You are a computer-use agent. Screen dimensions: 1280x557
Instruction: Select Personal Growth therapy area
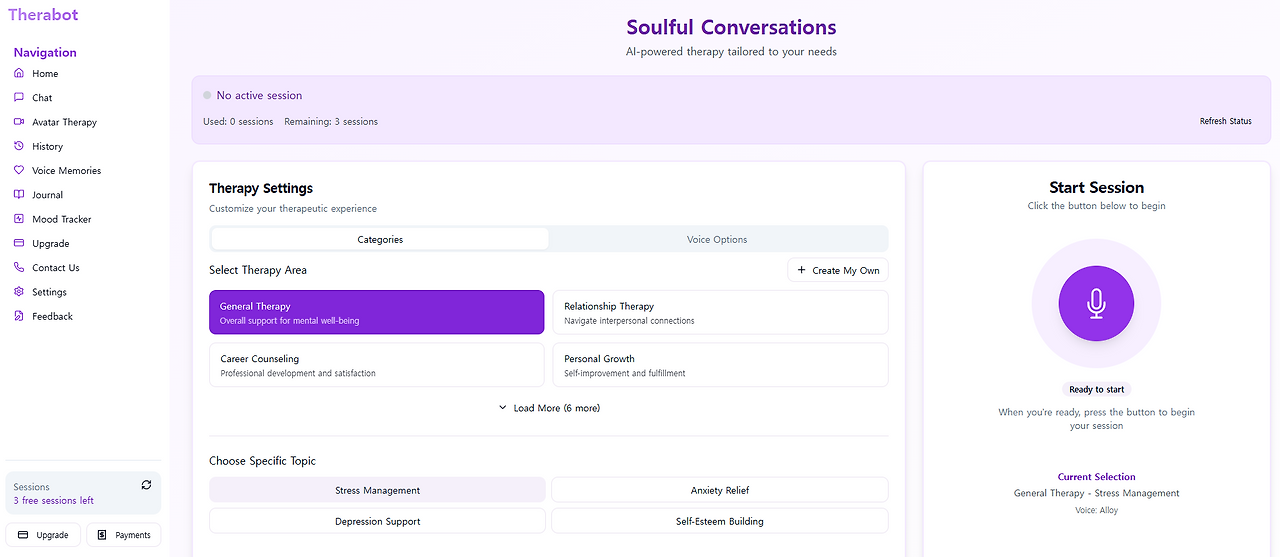720,365
